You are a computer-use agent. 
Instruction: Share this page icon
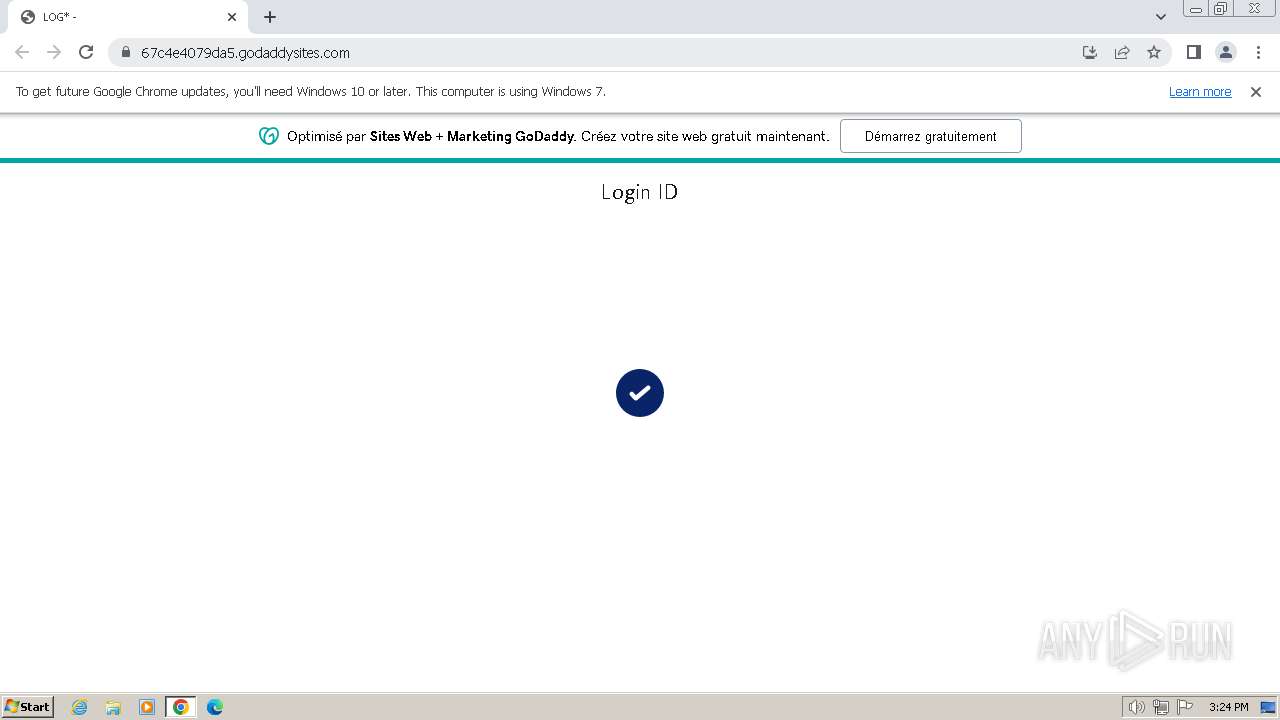coord(1122,52)
